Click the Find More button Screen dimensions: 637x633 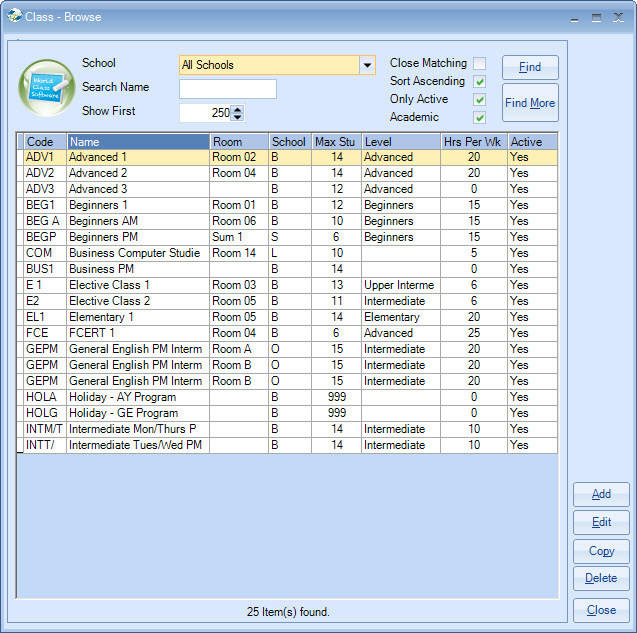(x=530, y=103)
